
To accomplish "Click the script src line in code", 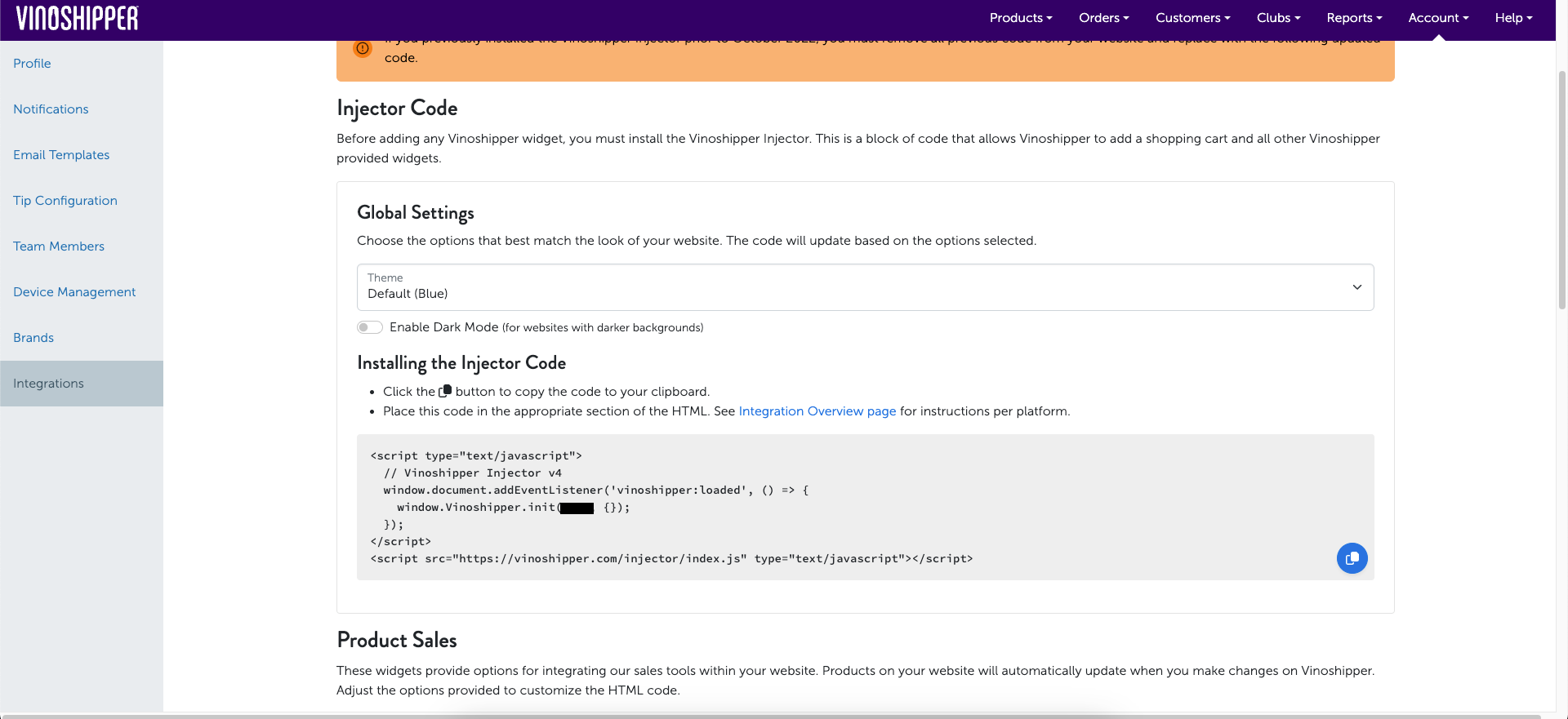I will click(x=671, y=559).
